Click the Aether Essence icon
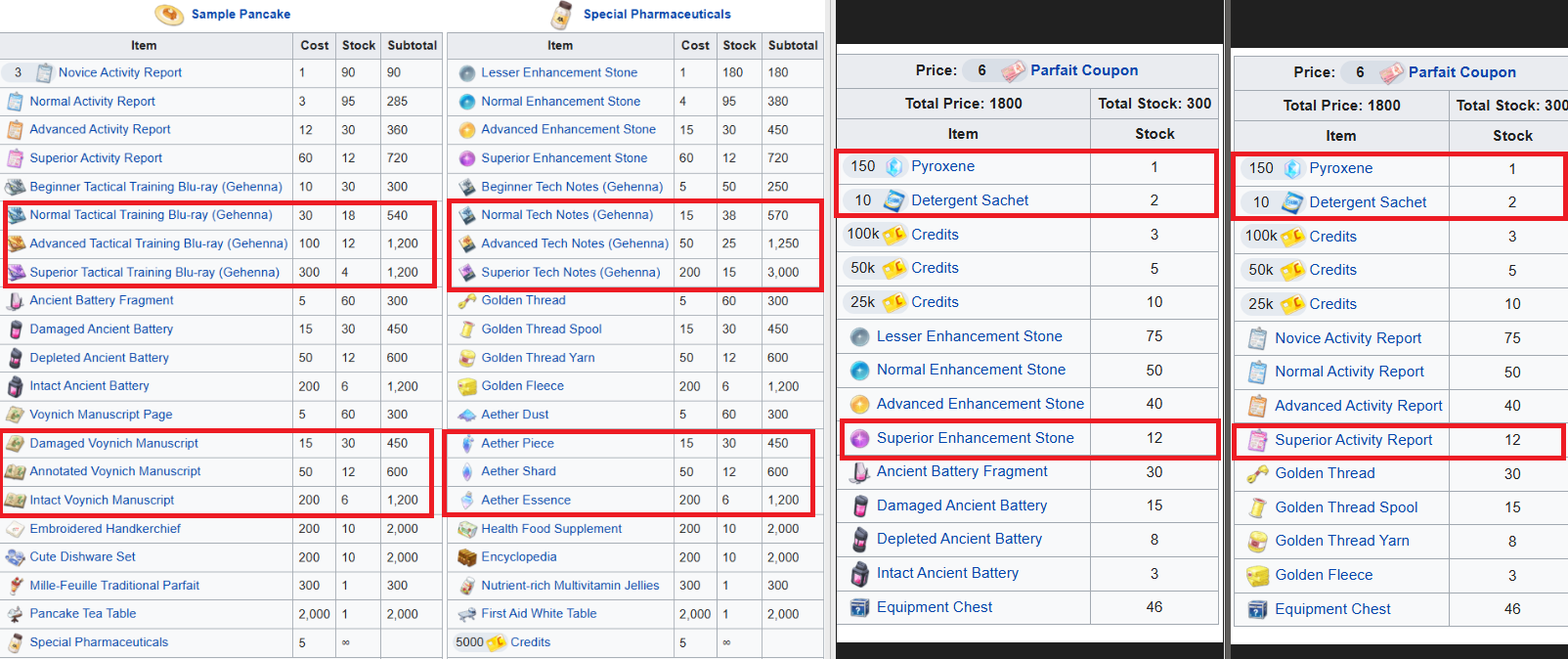 [467, 501]
